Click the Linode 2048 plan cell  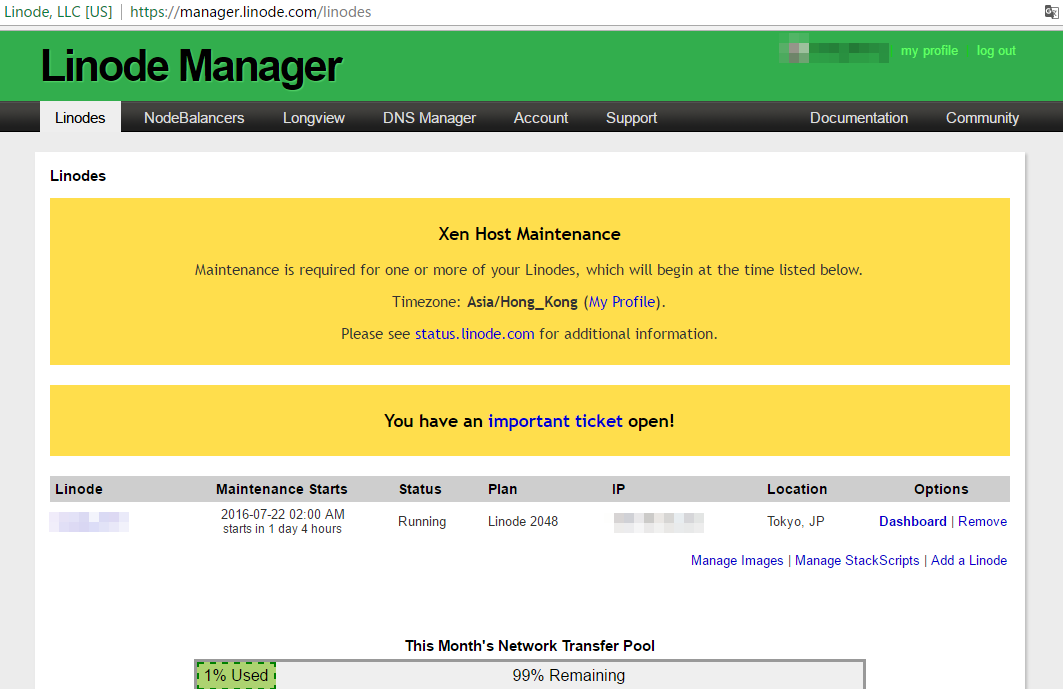(523, 521)
